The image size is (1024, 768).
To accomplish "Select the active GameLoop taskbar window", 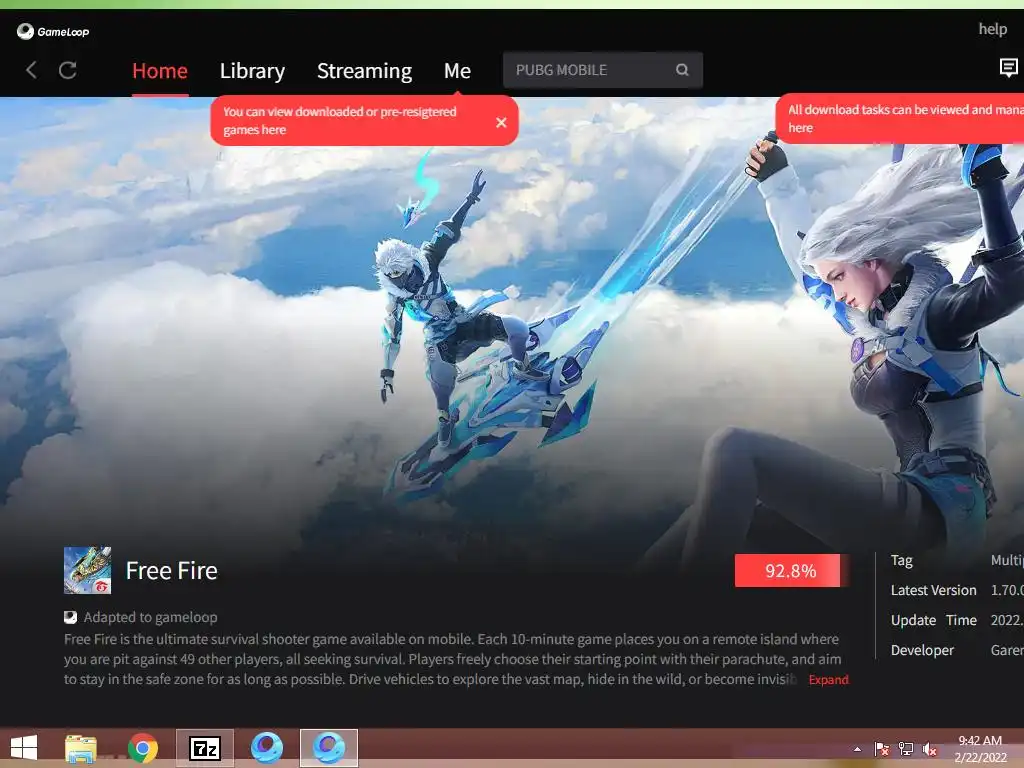I will (328, 748).
